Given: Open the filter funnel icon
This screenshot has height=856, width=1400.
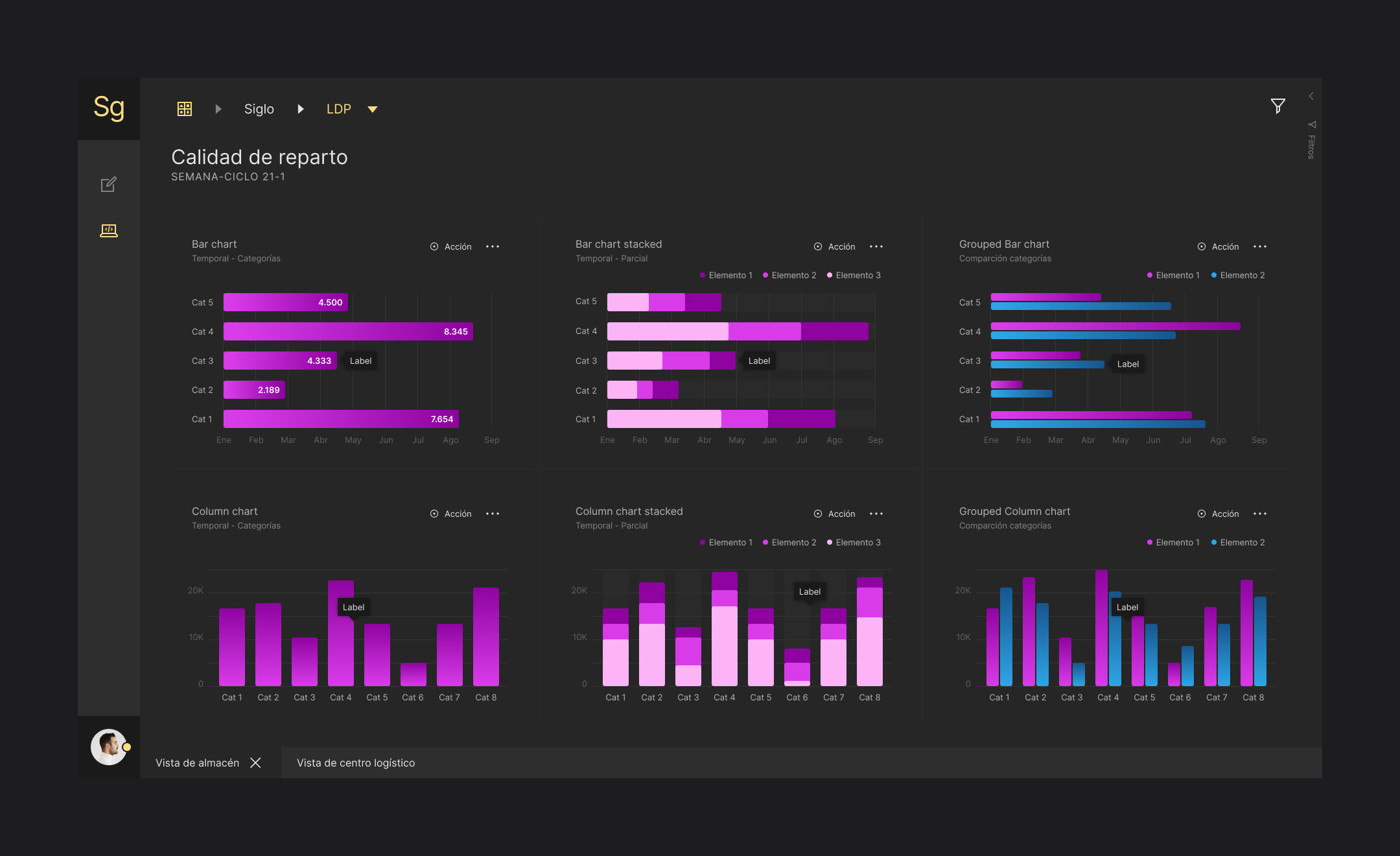Looking at the screenshot, I should tap(1277, 106).
